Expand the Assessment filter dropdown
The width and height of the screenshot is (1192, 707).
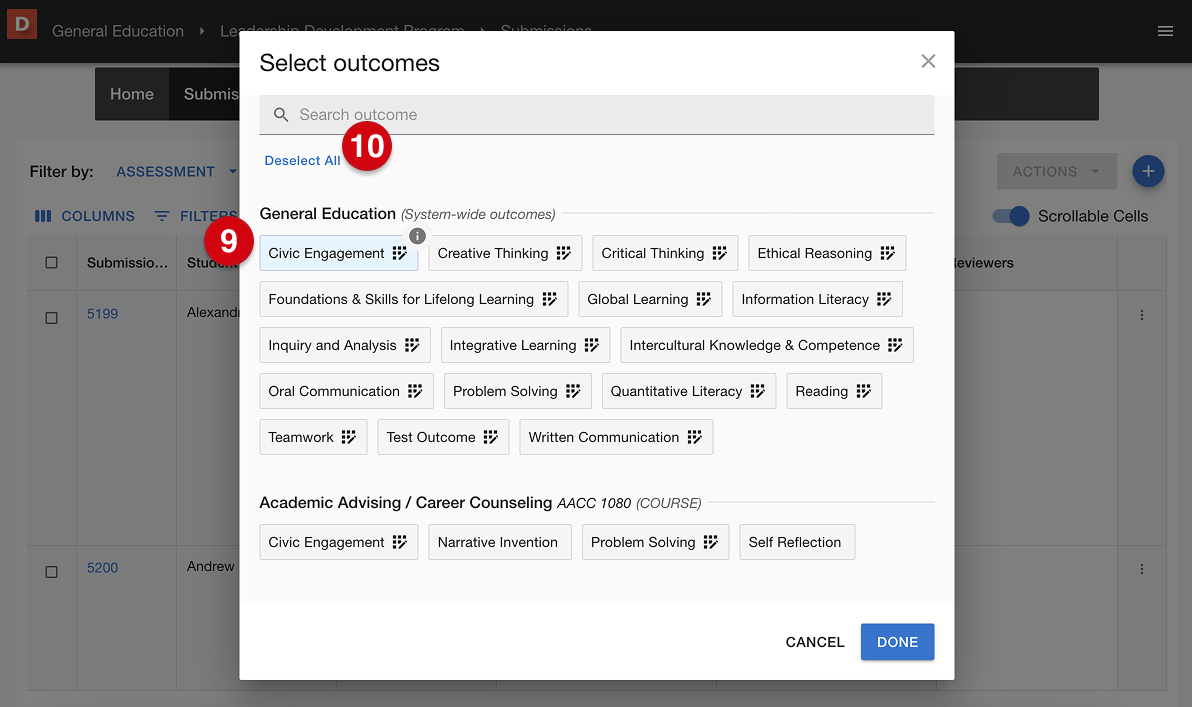[x=176, y=172]
